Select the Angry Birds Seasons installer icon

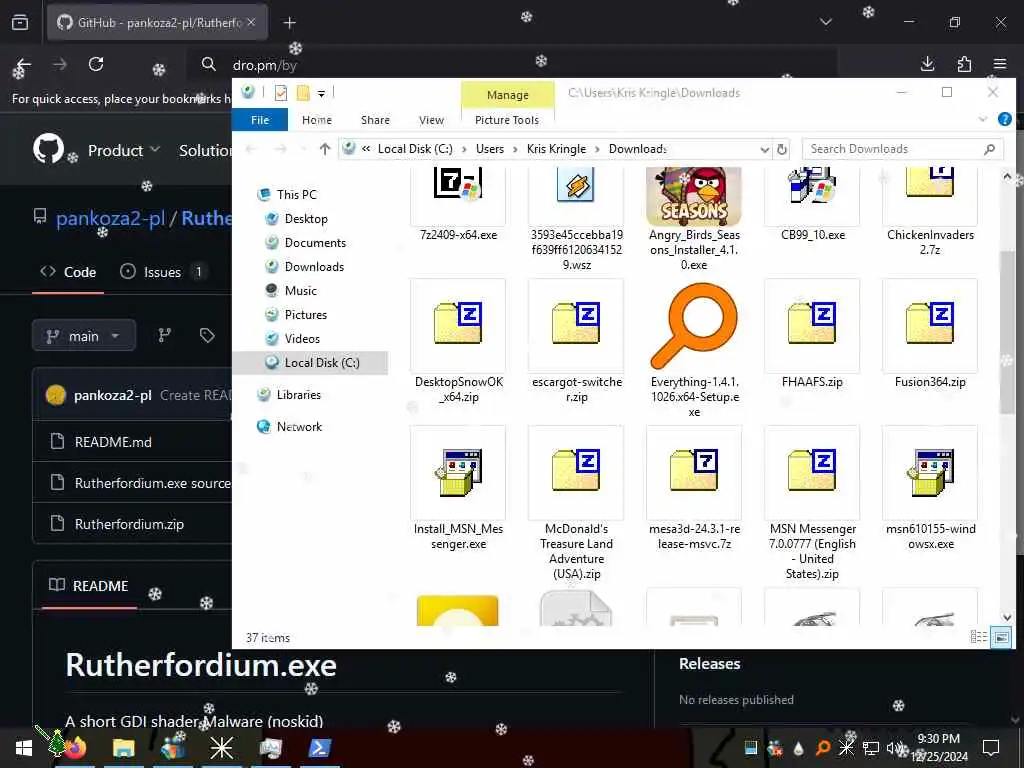point(694,196)
